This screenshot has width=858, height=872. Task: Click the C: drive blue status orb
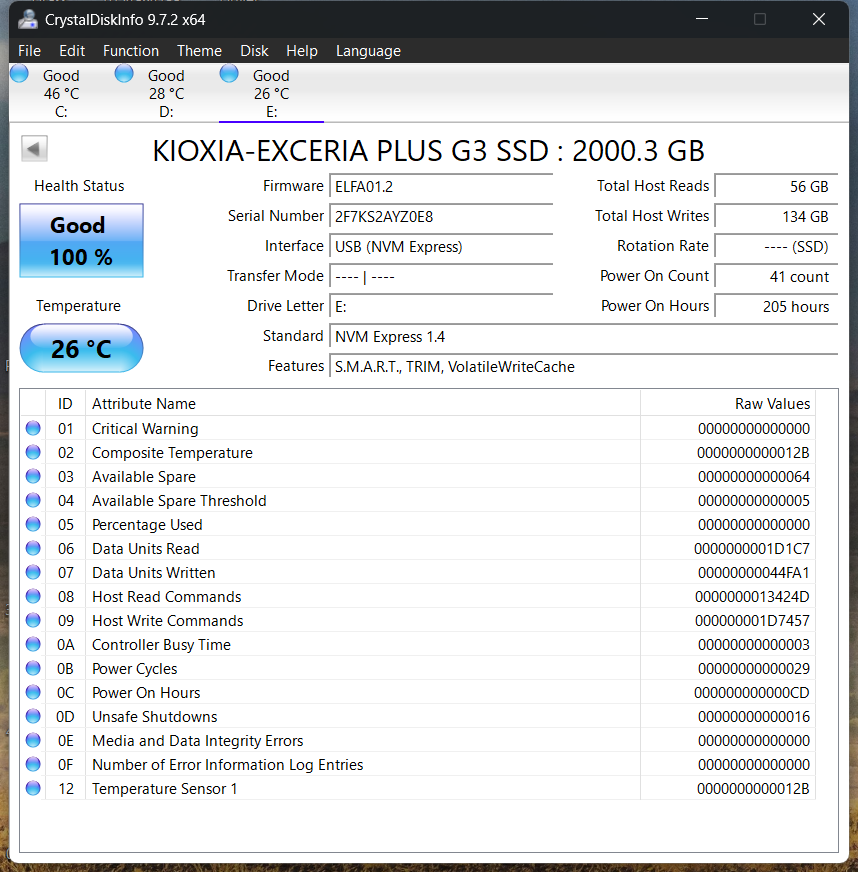point(19,73)
